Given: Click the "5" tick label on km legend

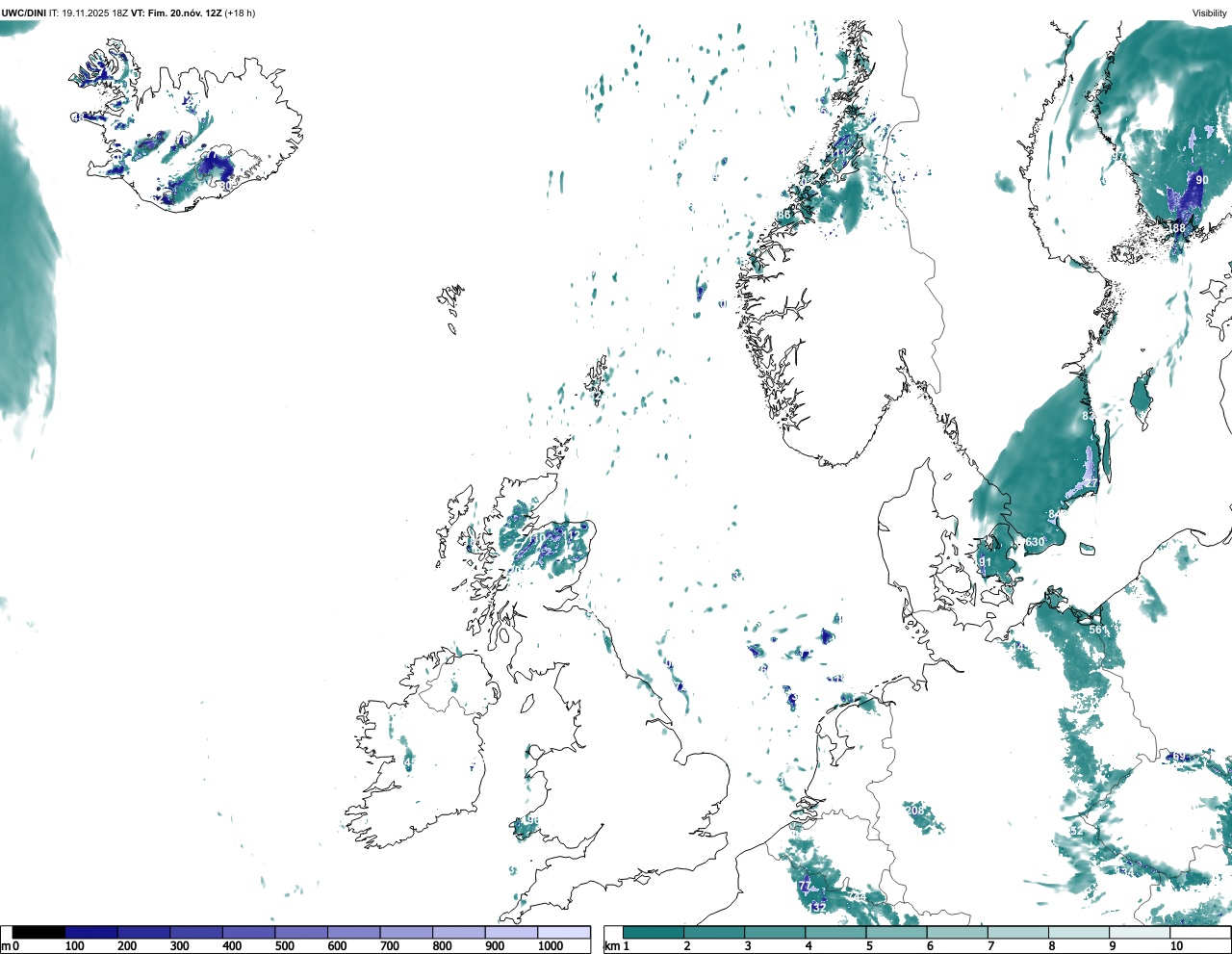Looking at the screenshot, I should (x=869, y=946).
